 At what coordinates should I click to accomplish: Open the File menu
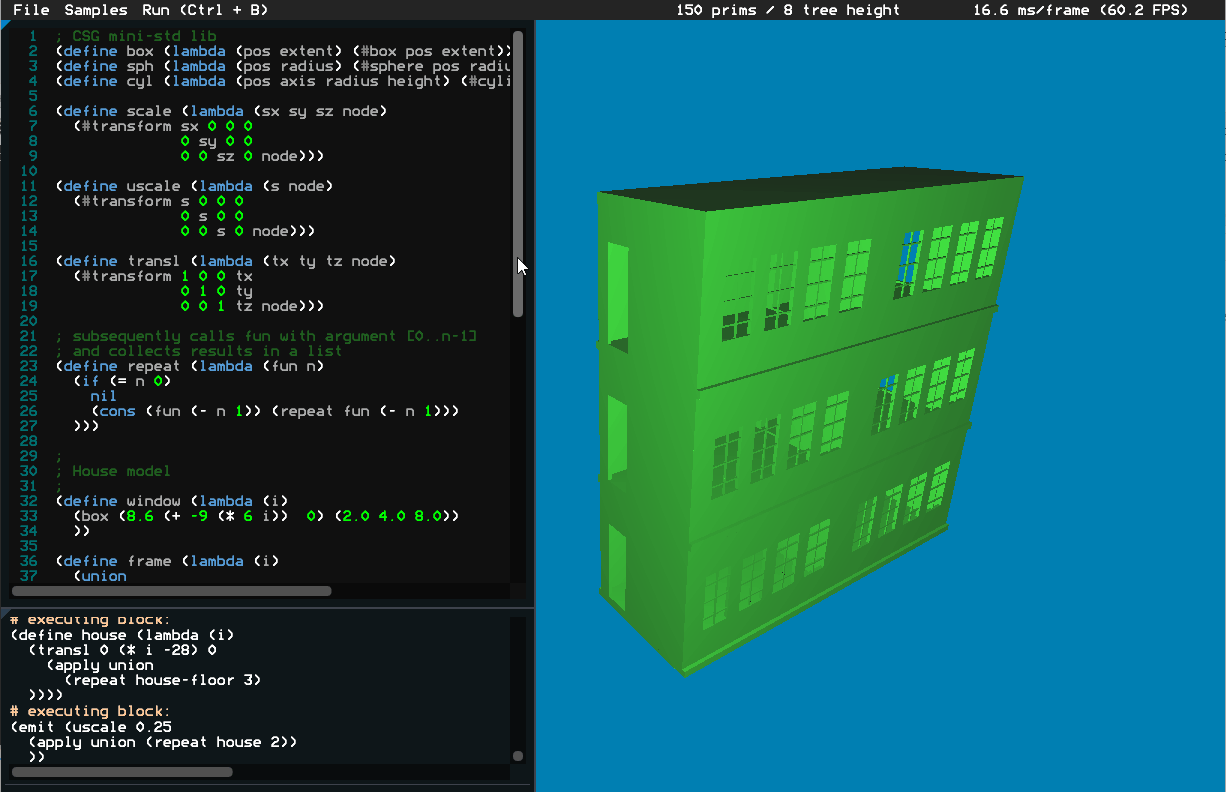tap(31, 10)
